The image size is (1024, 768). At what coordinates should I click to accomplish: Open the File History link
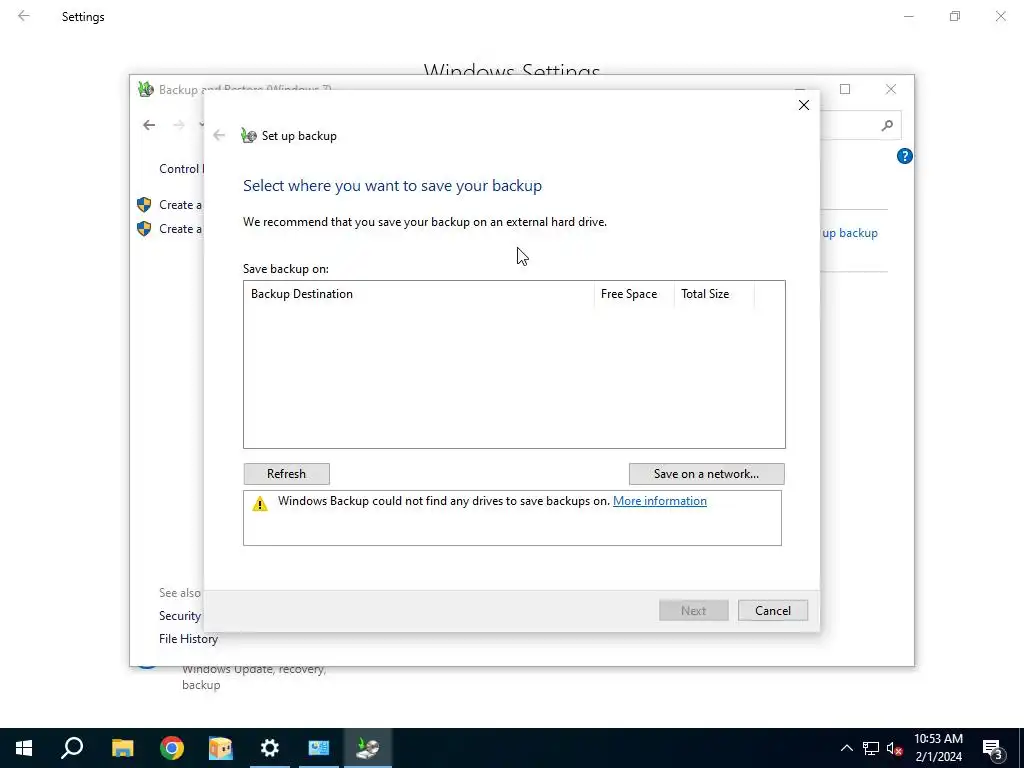188,639
